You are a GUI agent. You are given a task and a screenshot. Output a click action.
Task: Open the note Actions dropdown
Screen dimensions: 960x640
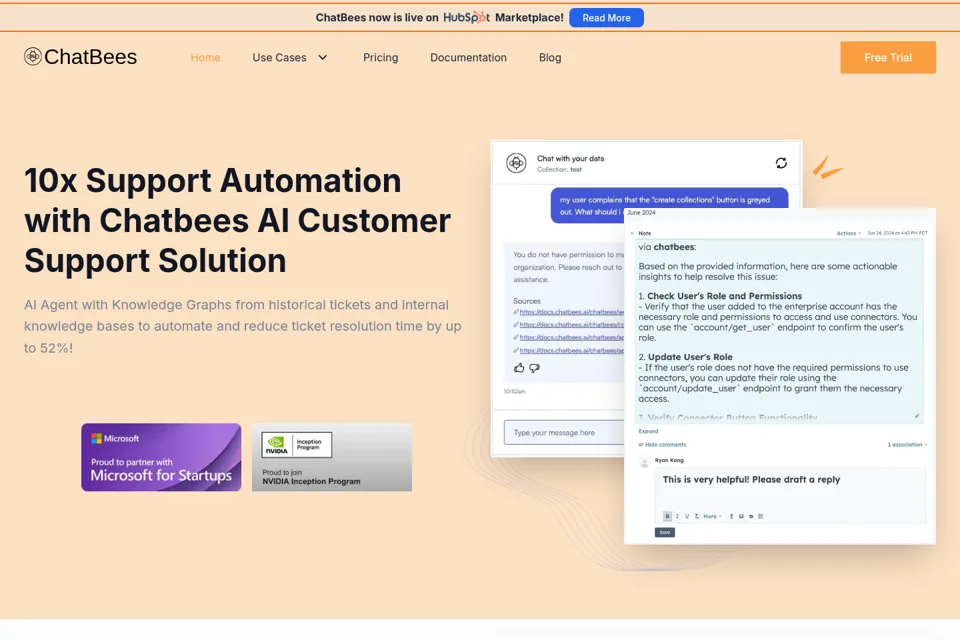(849, 233)
